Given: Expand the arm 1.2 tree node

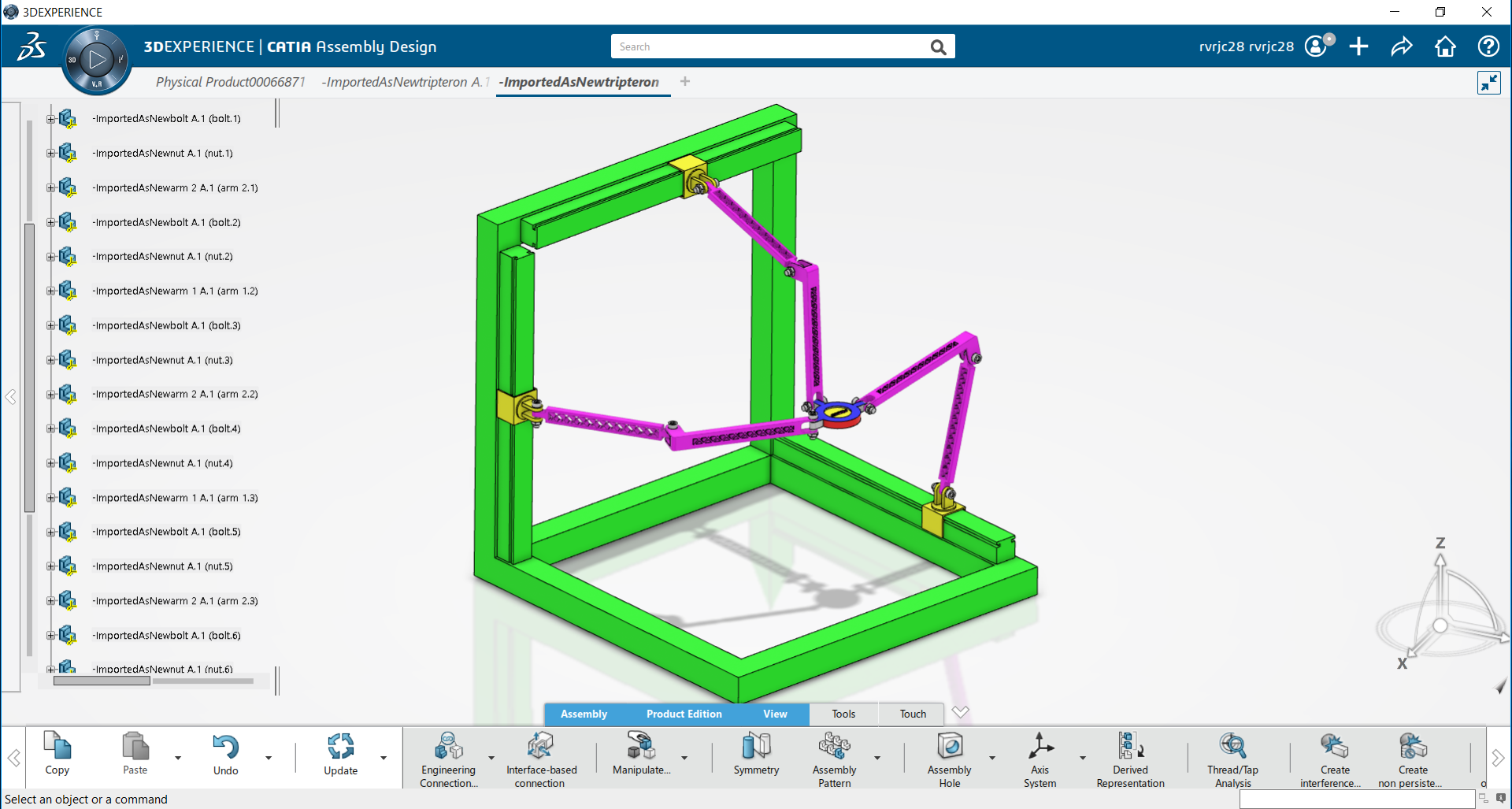Looking at the screenshot, I should 50,291.
